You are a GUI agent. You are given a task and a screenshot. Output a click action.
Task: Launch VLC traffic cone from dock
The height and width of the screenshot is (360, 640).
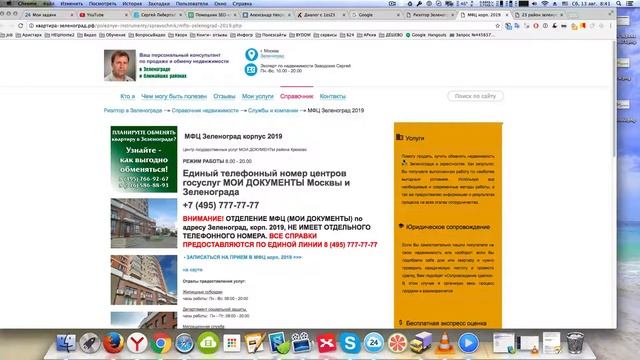coord(444,342)
